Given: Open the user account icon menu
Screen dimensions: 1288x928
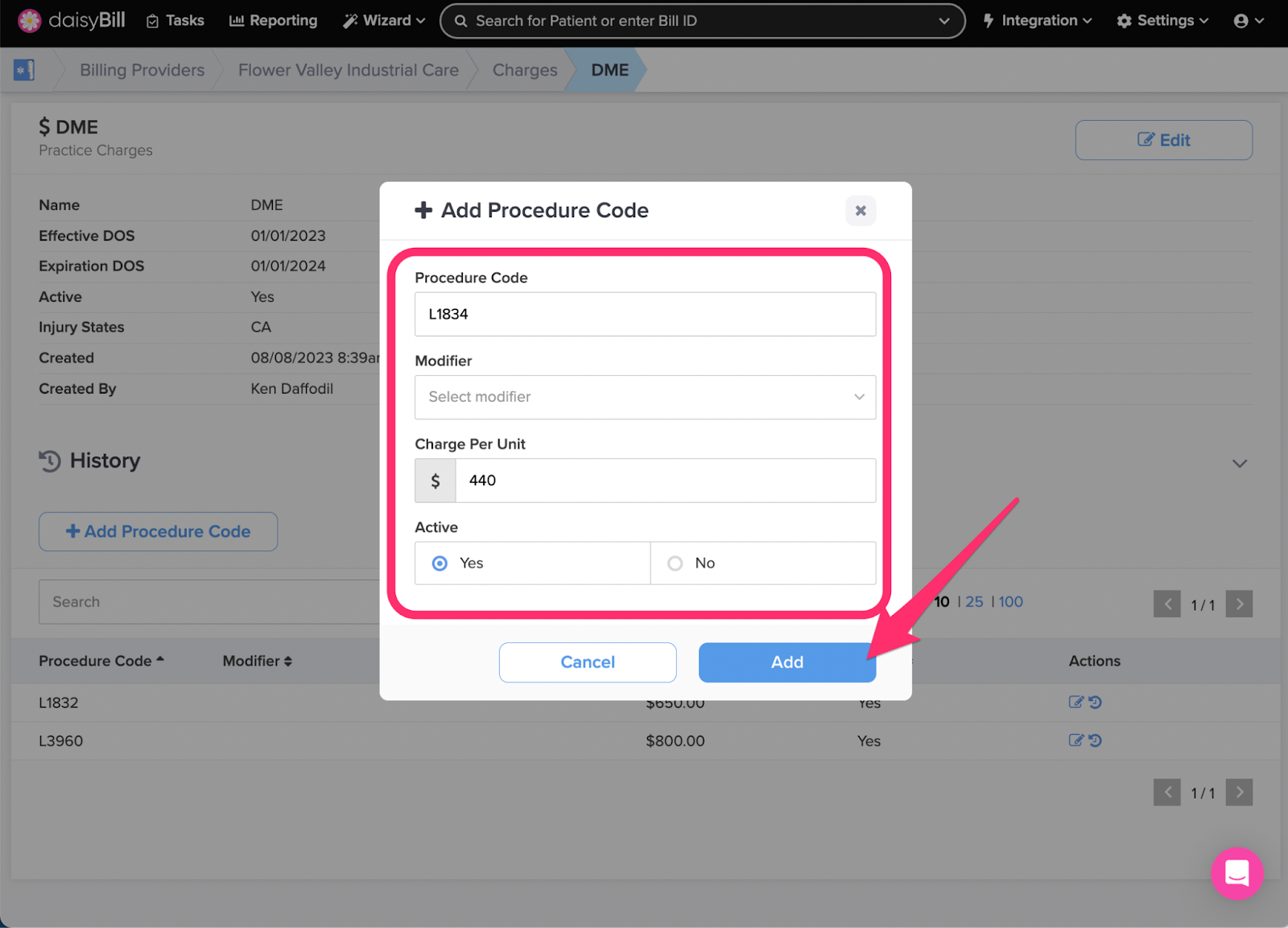Looking at the screenshot, I should point(1249,21).
